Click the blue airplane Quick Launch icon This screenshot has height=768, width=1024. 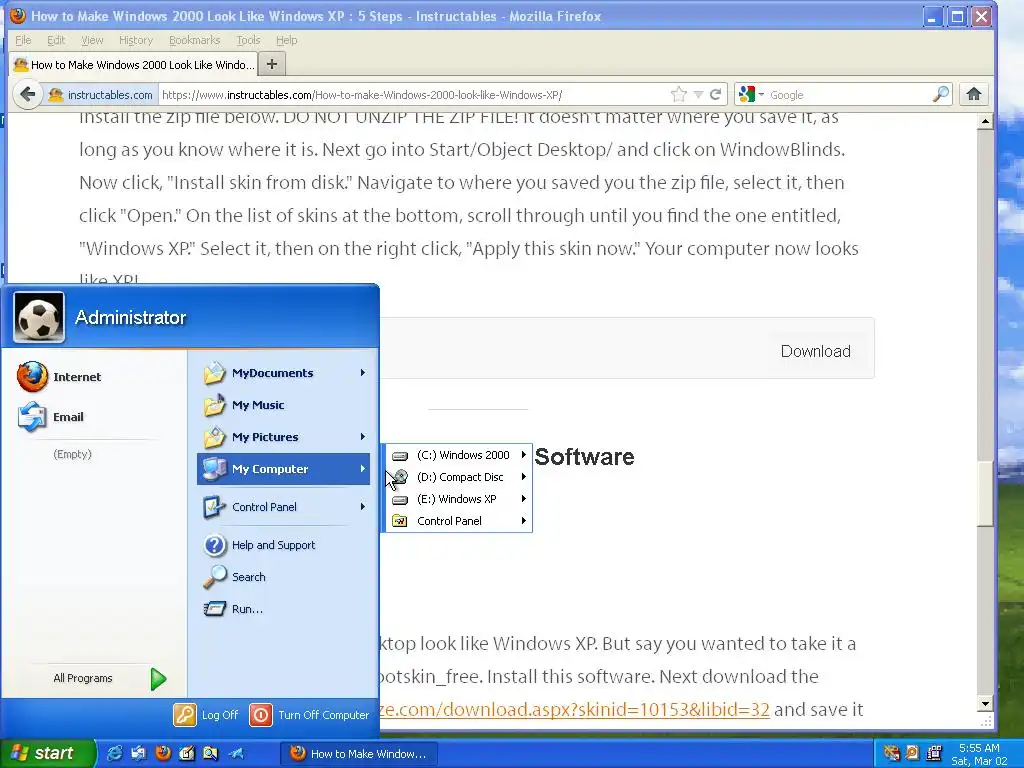pos(236,753)
